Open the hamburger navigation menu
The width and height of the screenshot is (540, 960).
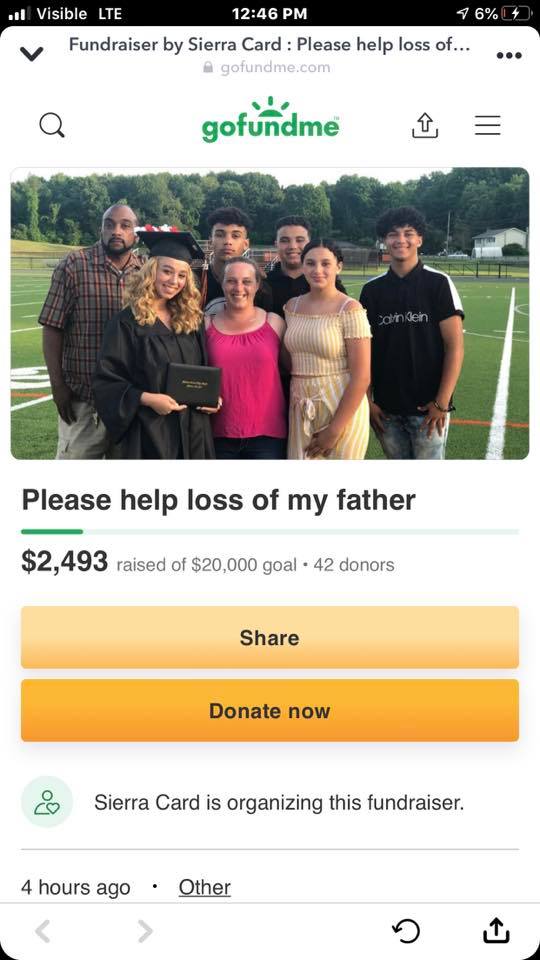488,126
